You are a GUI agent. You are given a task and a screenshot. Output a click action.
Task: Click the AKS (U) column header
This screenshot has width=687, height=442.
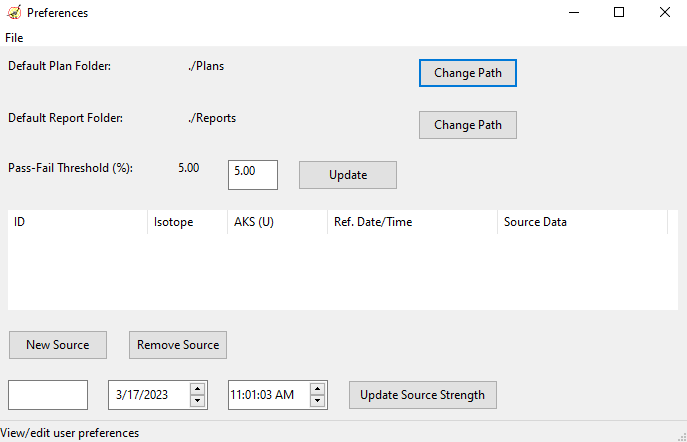[277, 222]
